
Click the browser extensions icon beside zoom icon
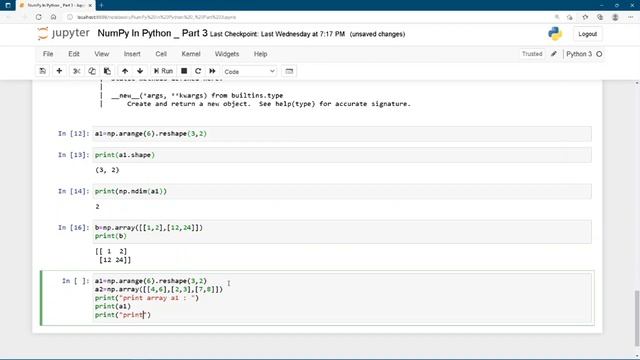(x=570, y=17)
